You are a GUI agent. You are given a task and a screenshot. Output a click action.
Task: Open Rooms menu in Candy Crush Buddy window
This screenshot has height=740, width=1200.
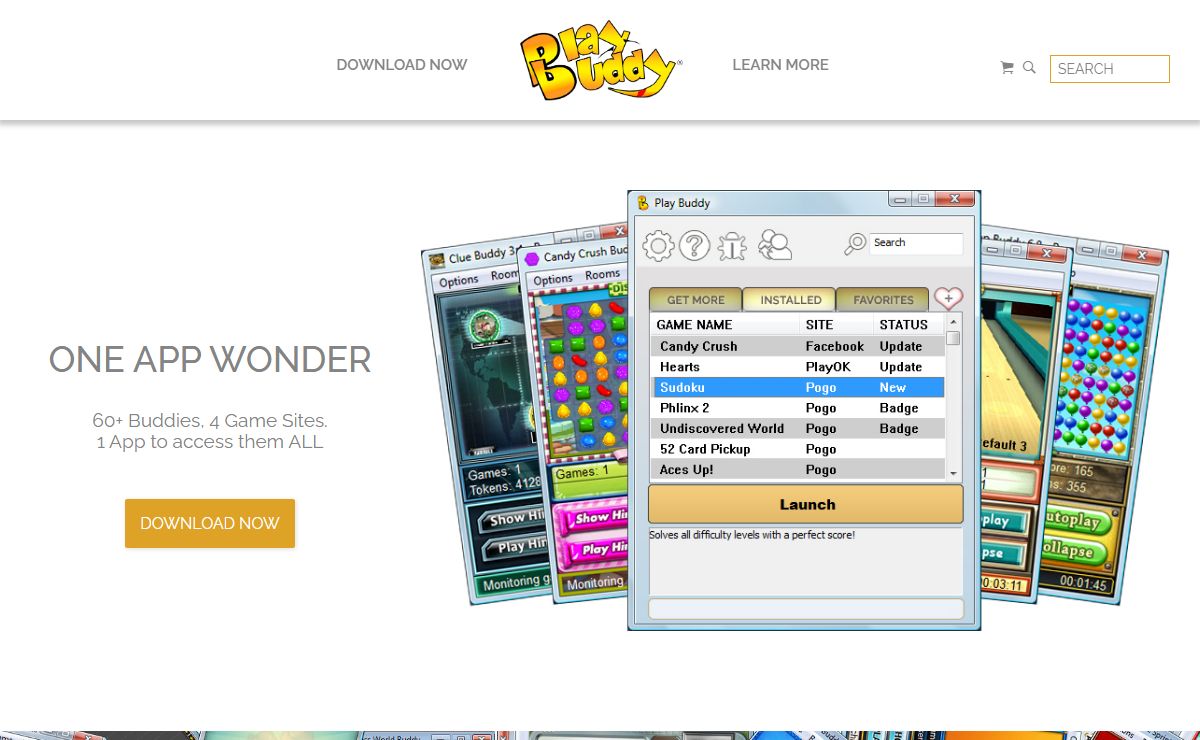tap(602, 274)
